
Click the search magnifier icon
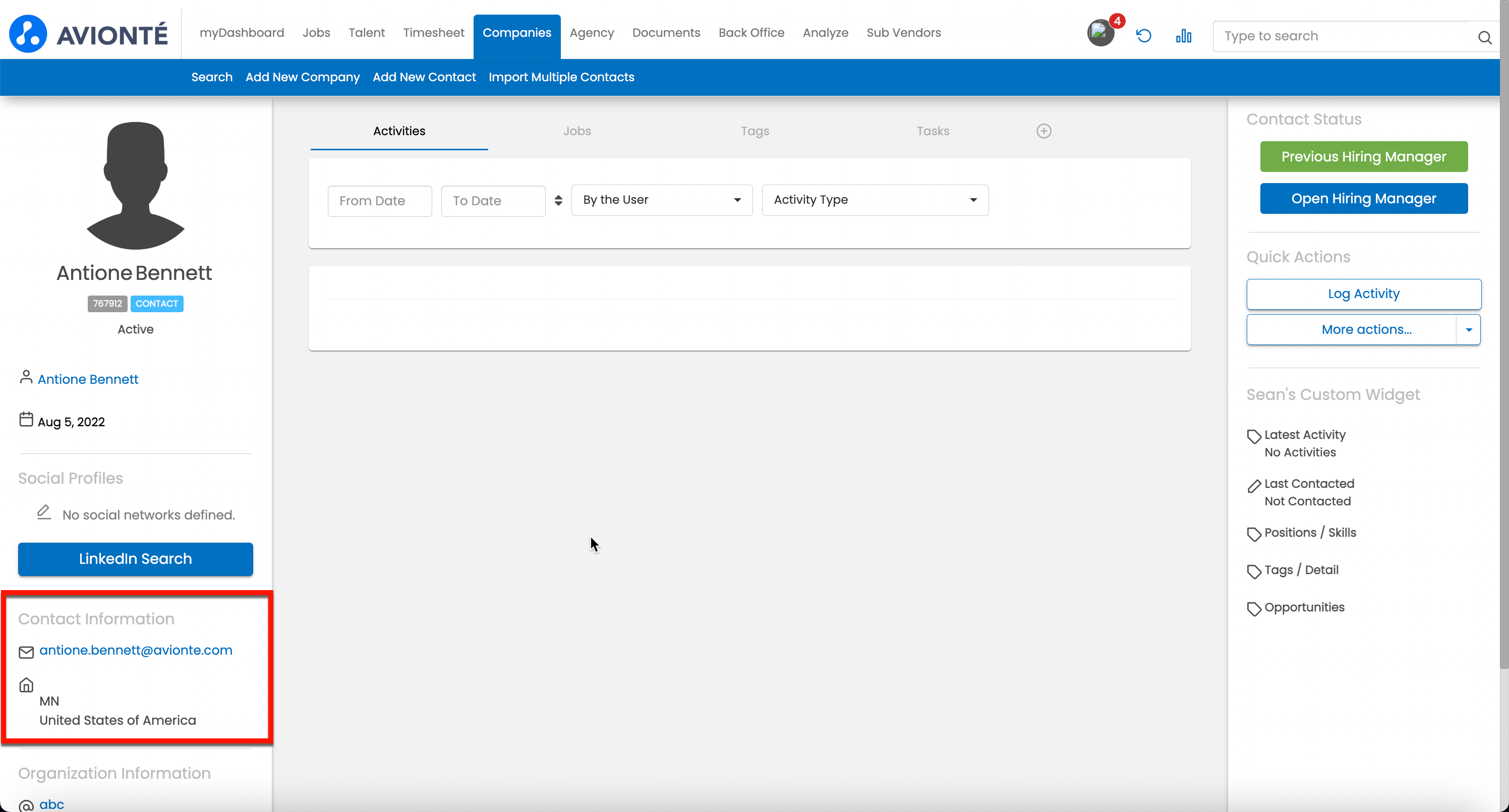tap(1484, 37)
